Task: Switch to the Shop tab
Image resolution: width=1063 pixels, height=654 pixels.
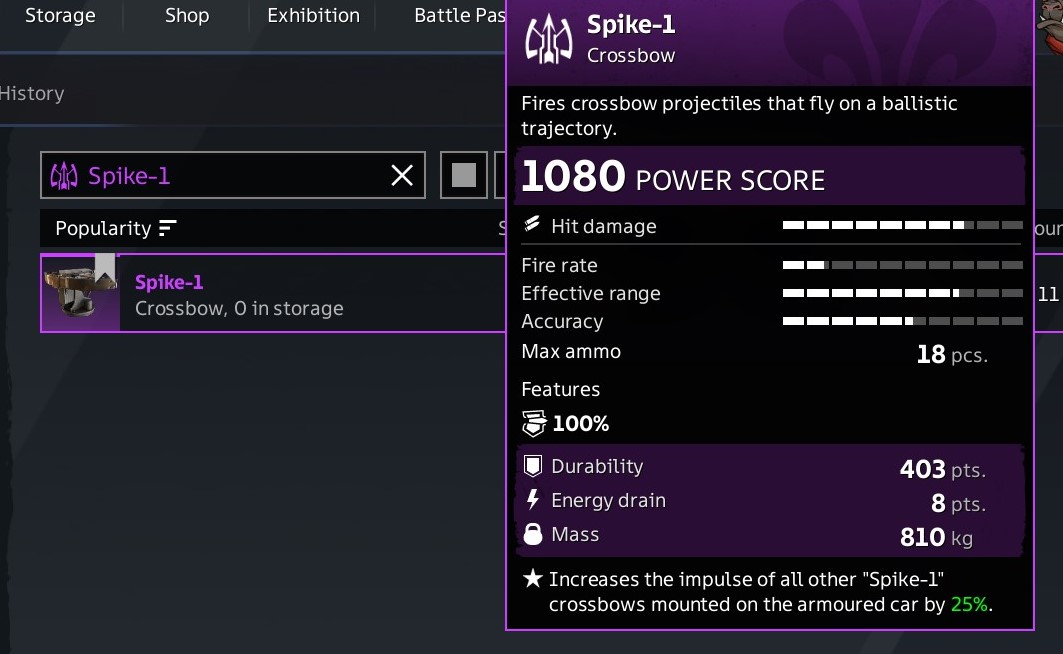Action: coord(187,16)
